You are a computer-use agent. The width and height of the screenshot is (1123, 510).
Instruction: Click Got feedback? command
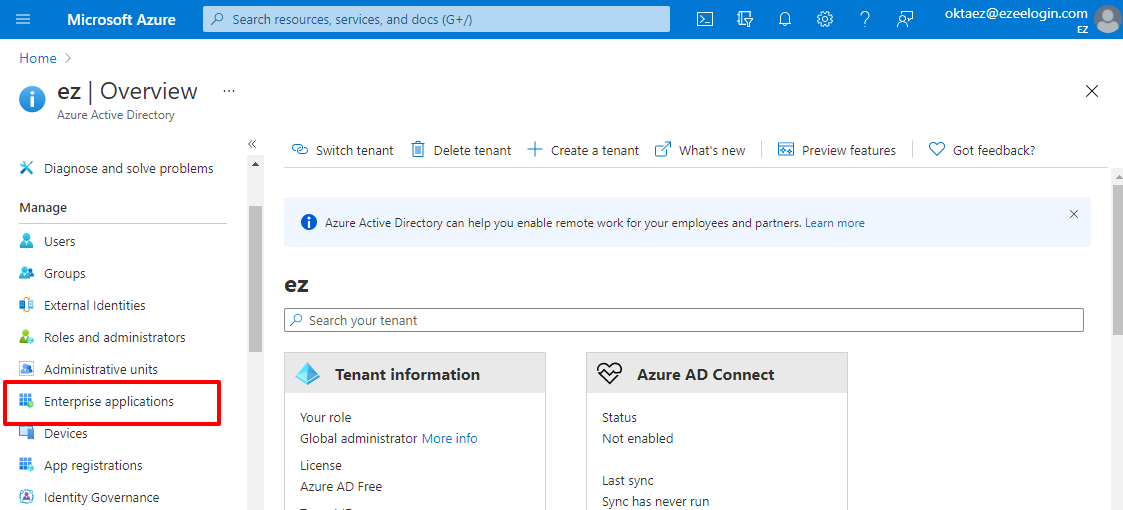pyautogui.click(x=982, y=150)
